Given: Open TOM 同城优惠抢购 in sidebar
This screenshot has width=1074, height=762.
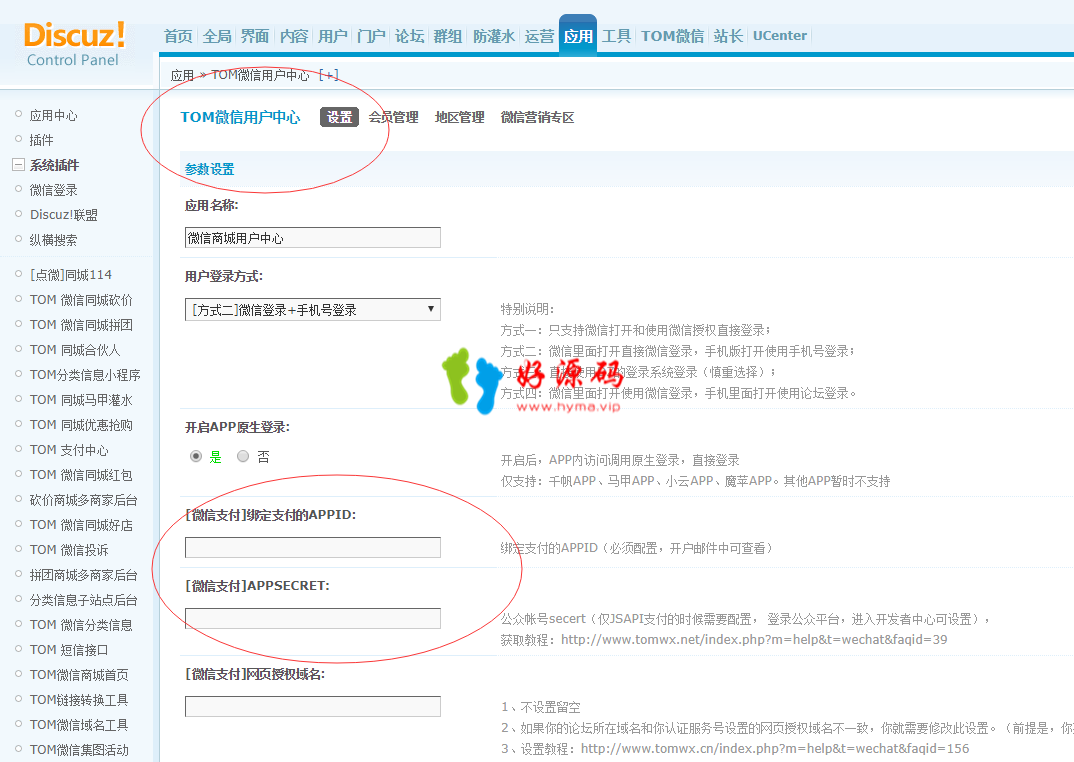Looking at the screenshot, I should click(x=81, y=425).
